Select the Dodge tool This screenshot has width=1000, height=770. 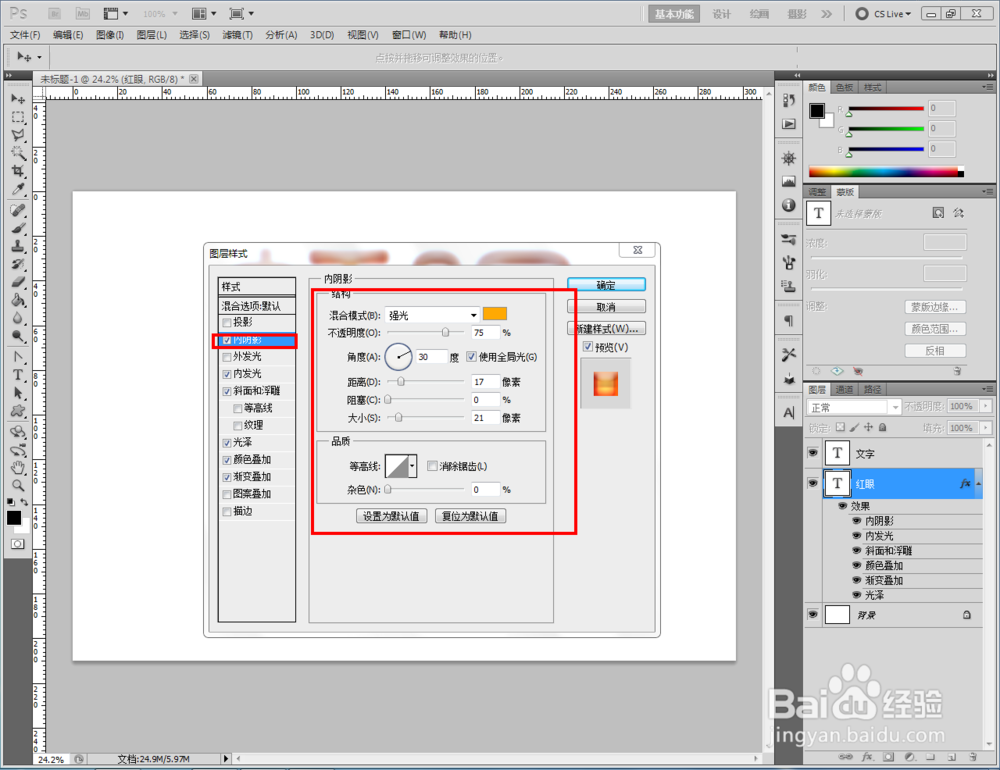click(18, 336)
